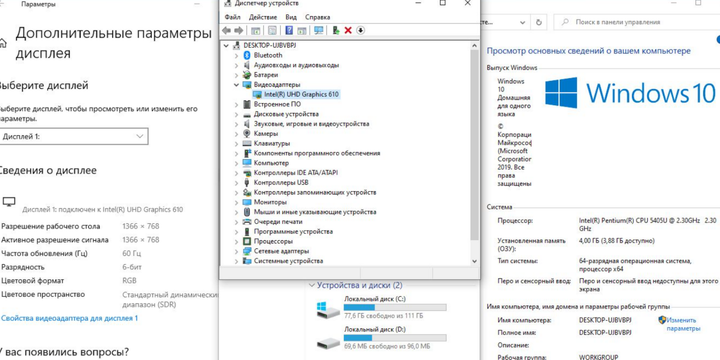Expand Звуковые, игровые и видеоустройства

tap(236, 124)
